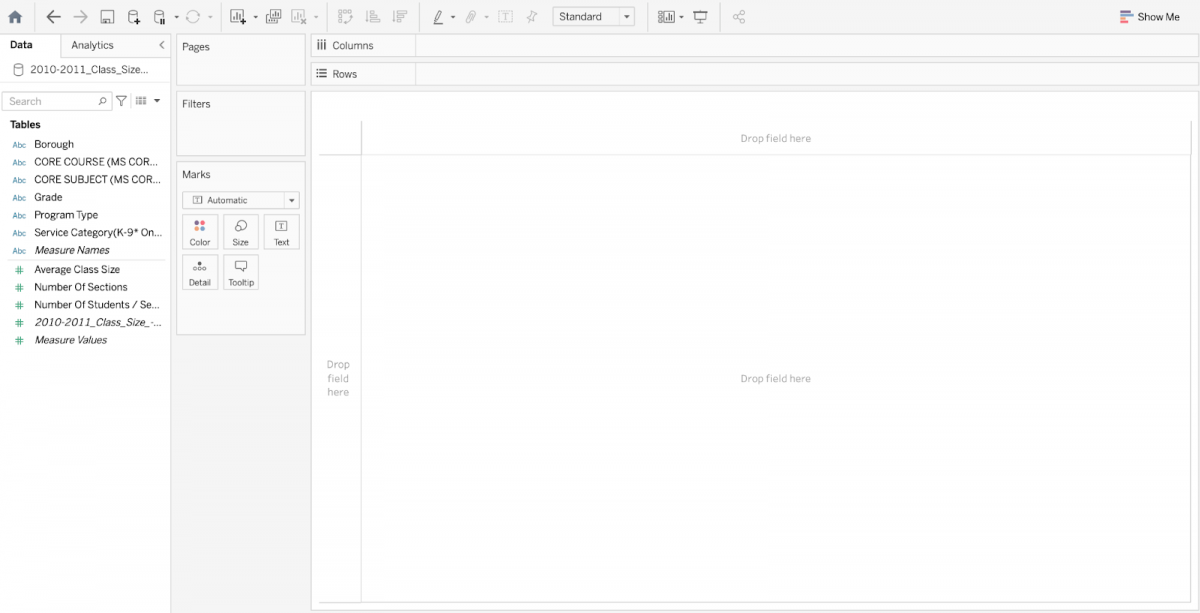Collapse the Data pane with the chevron
1200x613 pixels.
click(160, 45)
